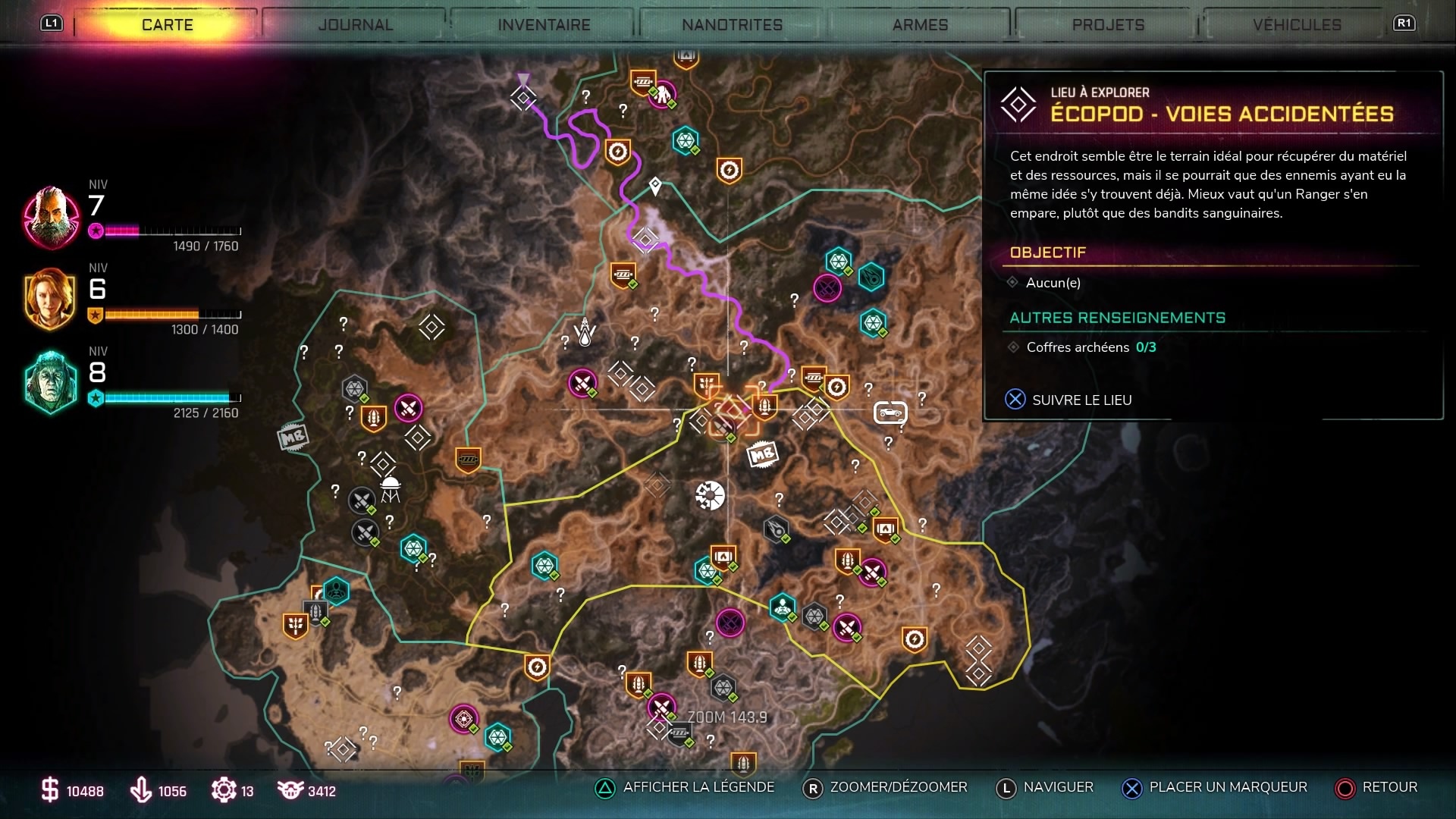Click the Aucun(e) objective entry
The image size is (1456, 819).
click(1045, 283)
